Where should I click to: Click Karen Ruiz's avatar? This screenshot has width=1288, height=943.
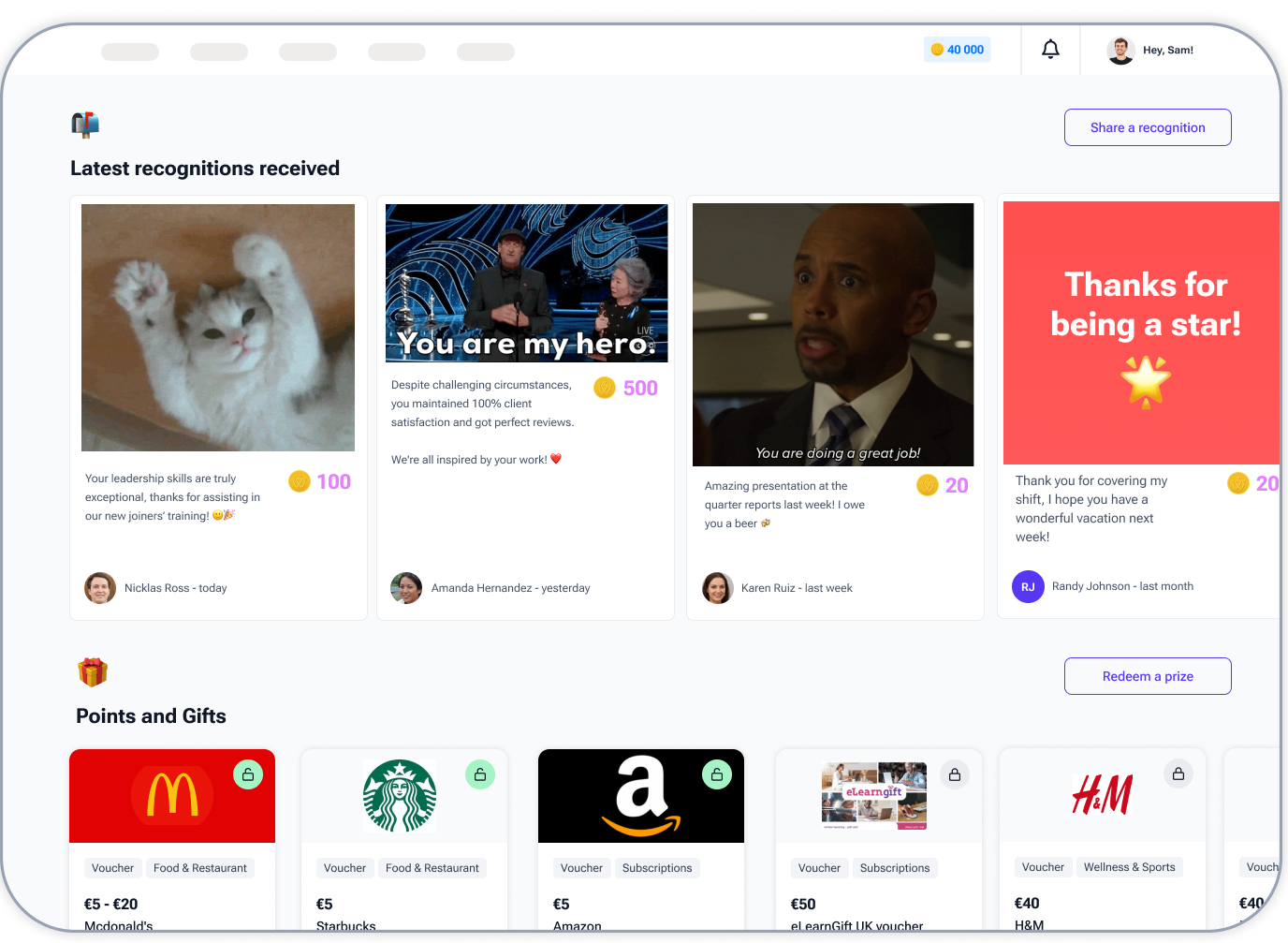[x=718, y=588]
